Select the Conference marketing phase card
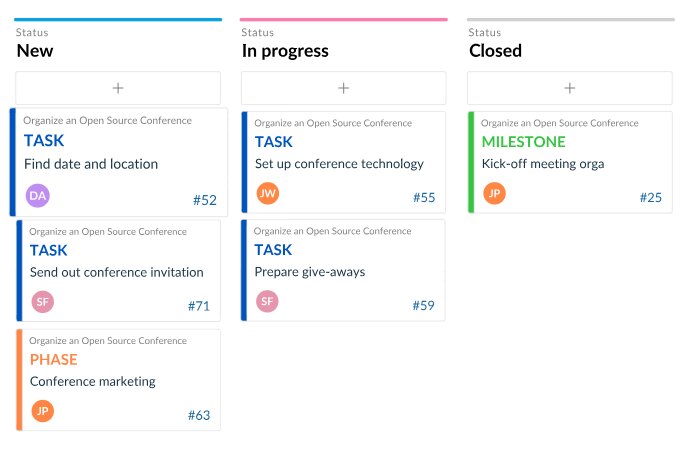 [118, 380]
